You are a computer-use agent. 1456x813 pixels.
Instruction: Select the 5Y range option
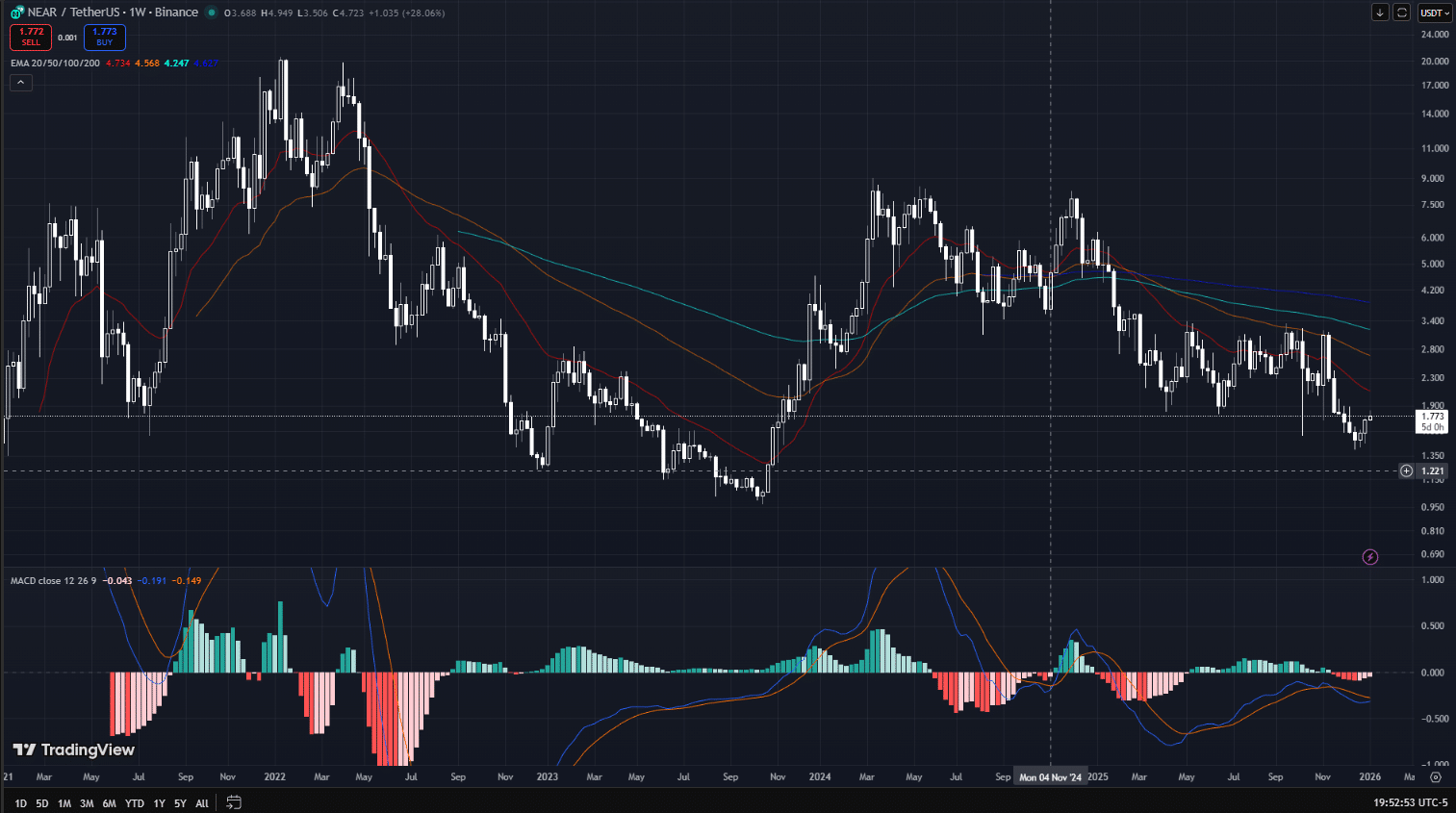pyautogui.click(x=179, y=801)
